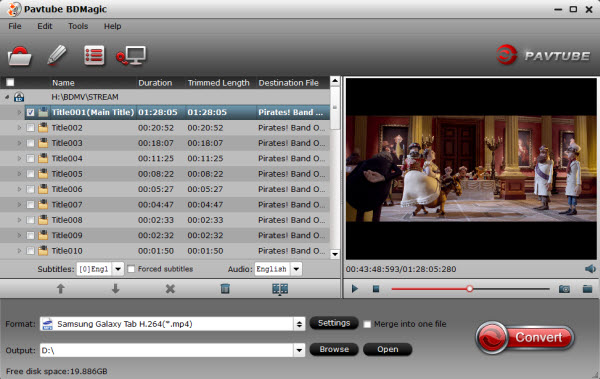Viewport: 600px width, 379px height.
Task: Collapse the H:\BDMV\STREAM tree node
Action: click(x=7, y=97)
